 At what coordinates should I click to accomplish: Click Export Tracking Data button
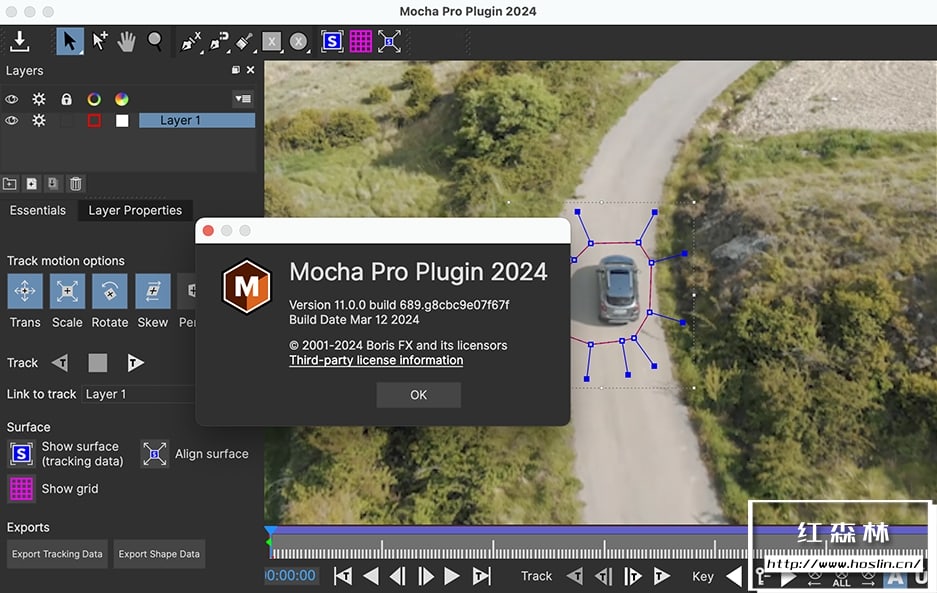(x=57, y=554)
